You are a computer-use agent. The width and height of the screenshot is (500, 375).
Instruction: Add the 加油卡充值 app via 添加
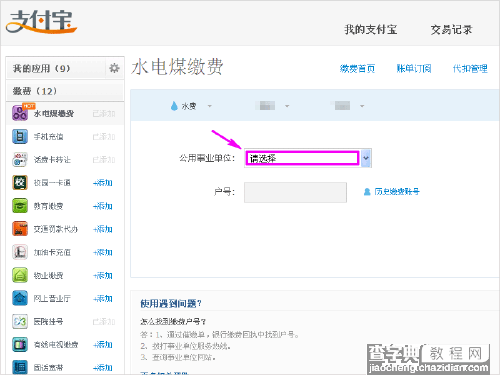click(103, 252)
